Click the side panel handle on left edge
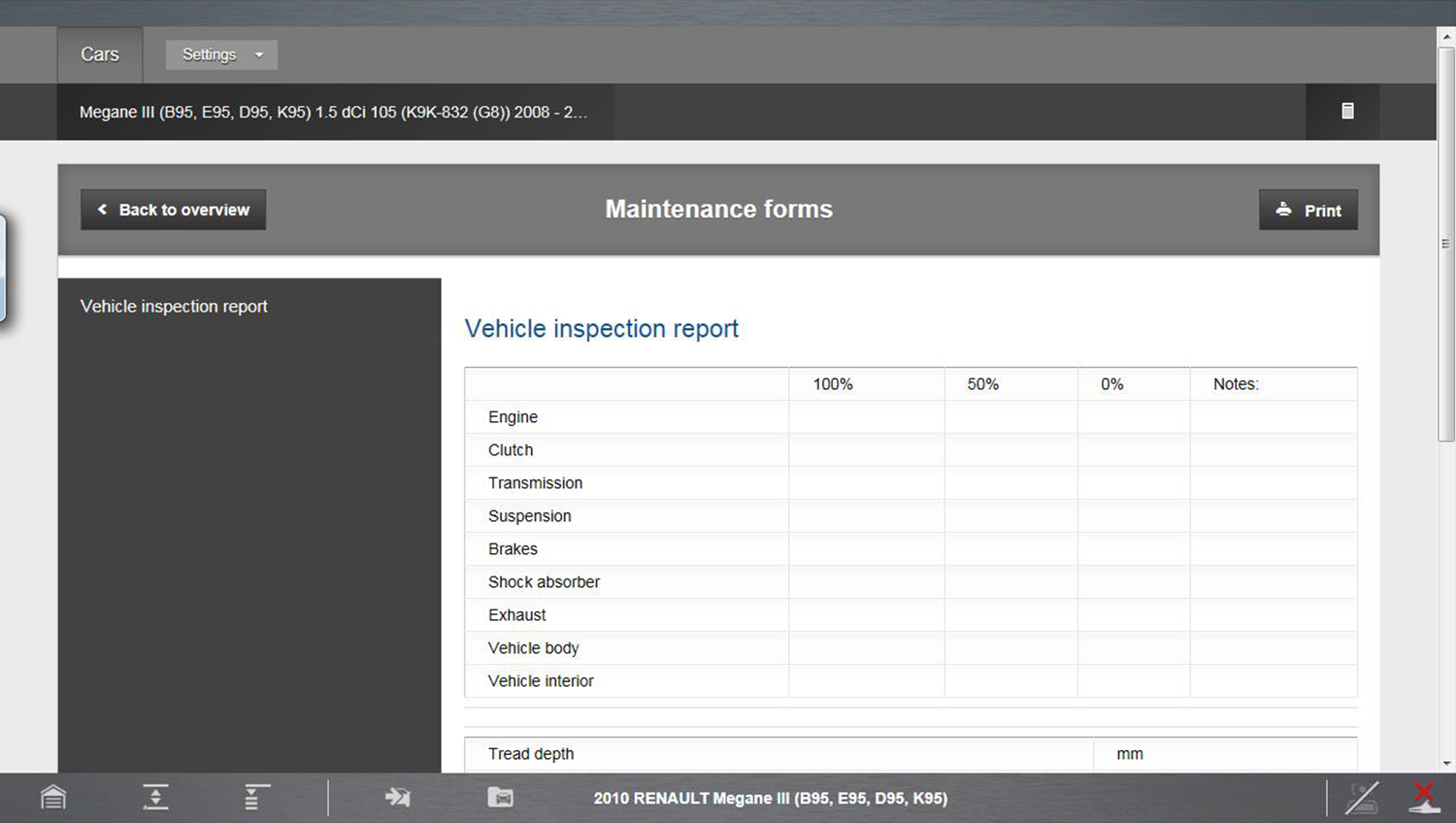1456x823 pixels. (x=3, y=268)
